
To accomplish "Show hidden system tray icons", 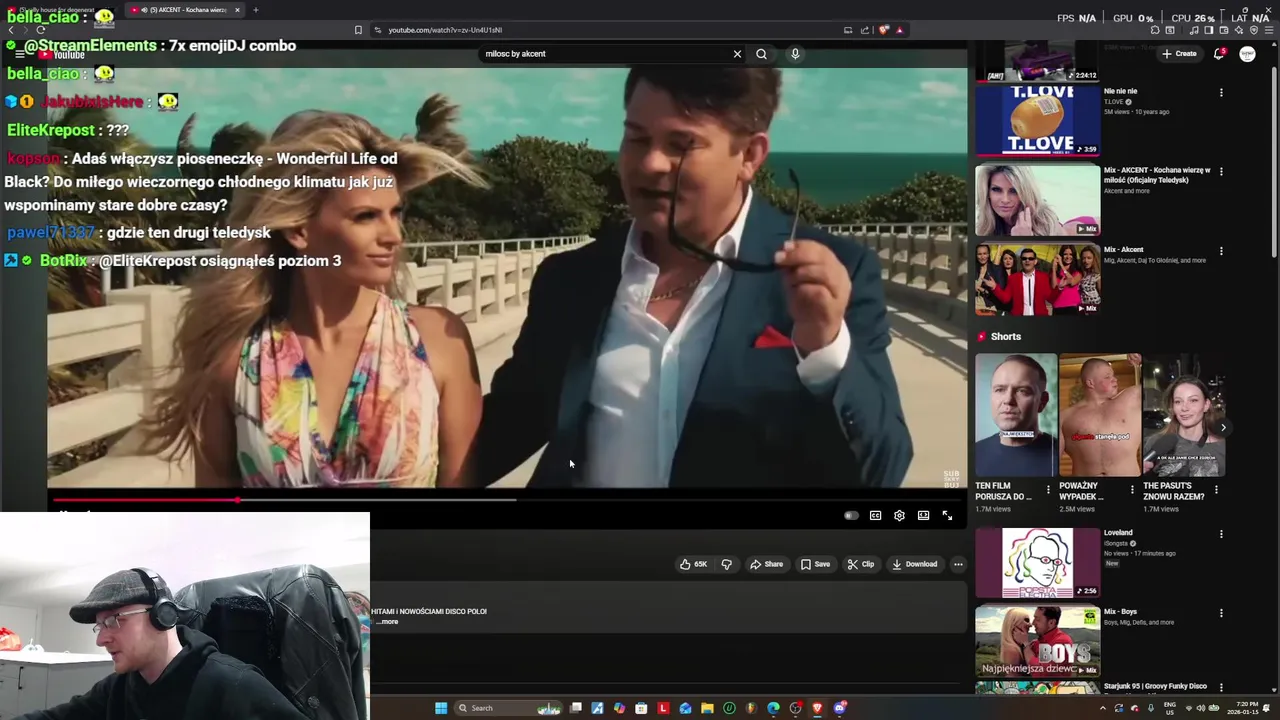I will click(x=1103, y=708).
